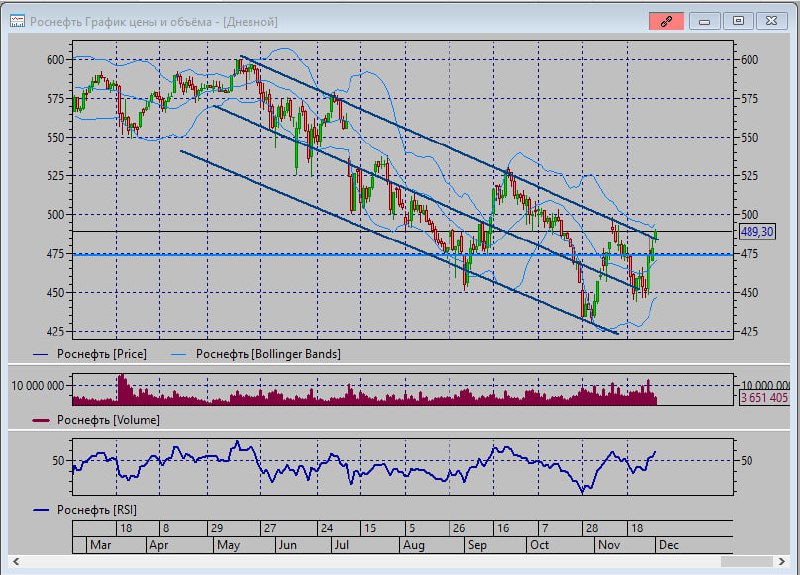The height and width of the screenshot is (575, 800).
Task: Minimize the Роснефть chart window
Action: click(705, 21)
